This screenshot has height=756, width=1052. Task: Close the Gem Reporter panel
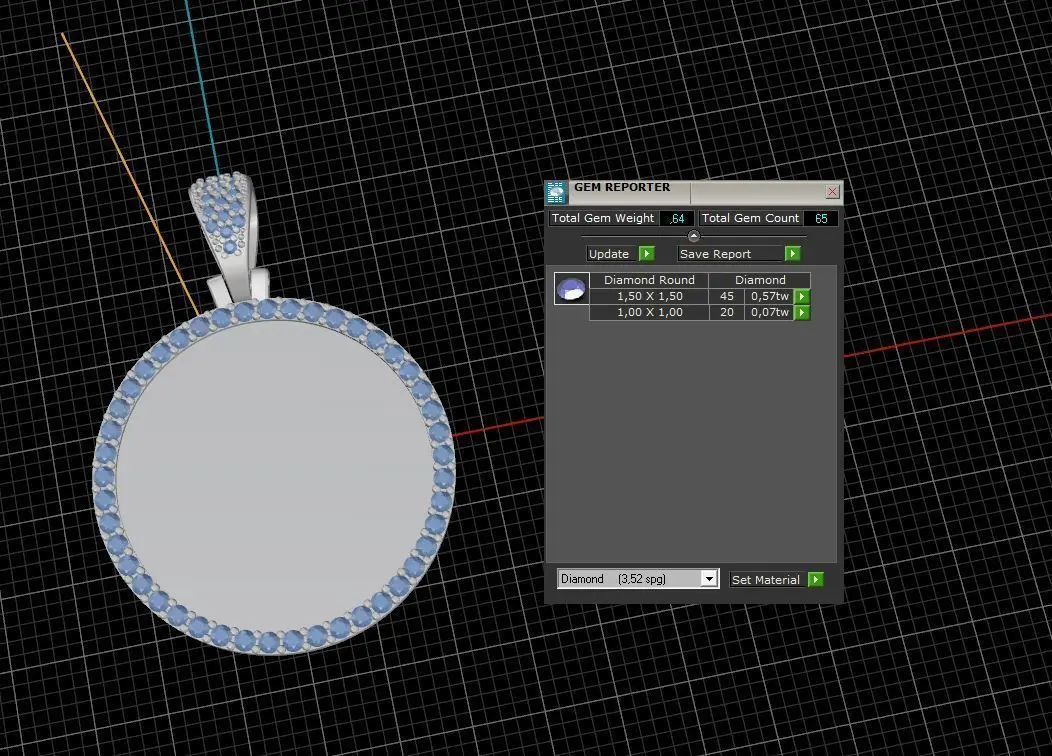(832, 191)
